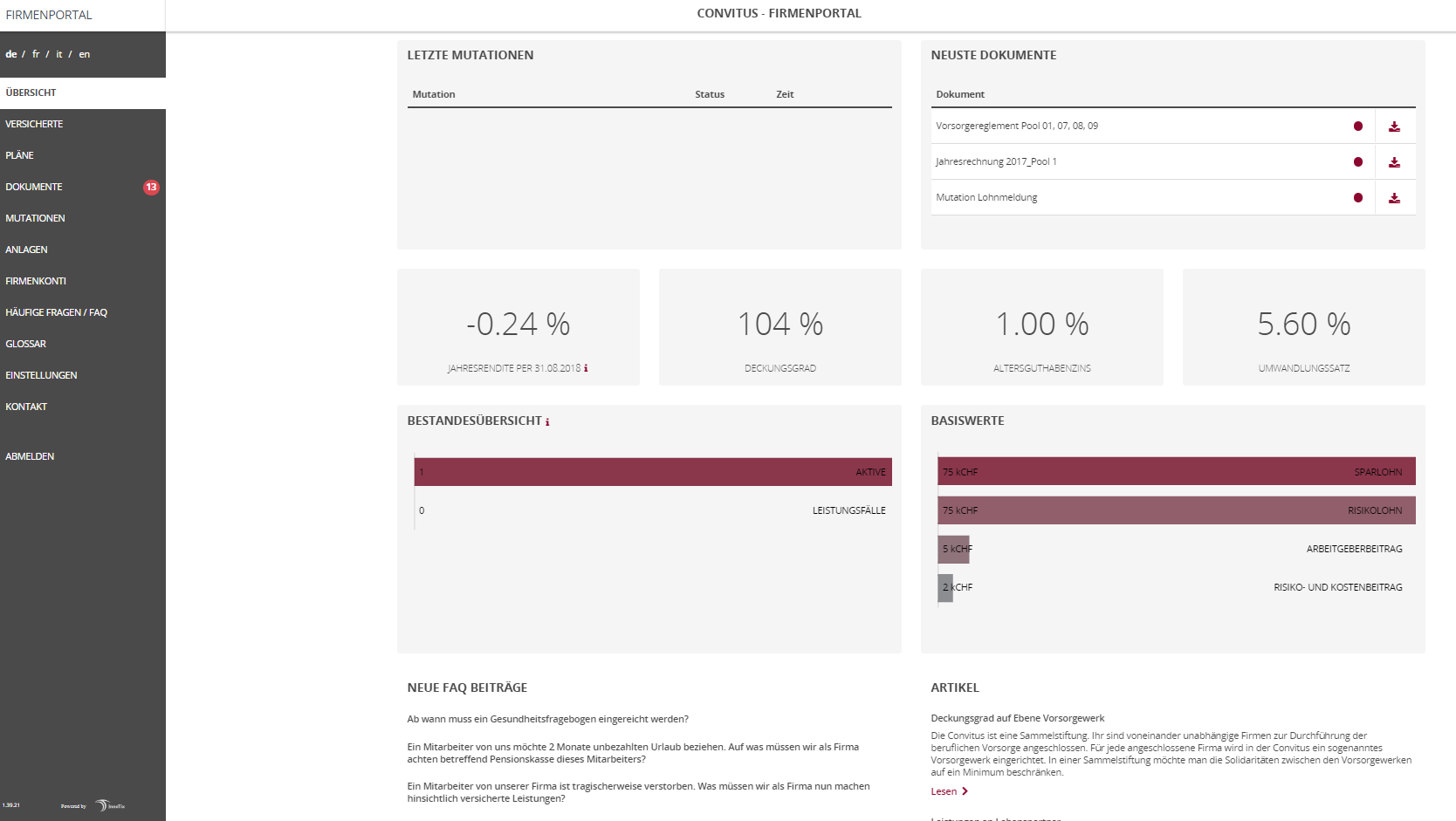Open the Einstellungen menu item

[x=41, y=375]
